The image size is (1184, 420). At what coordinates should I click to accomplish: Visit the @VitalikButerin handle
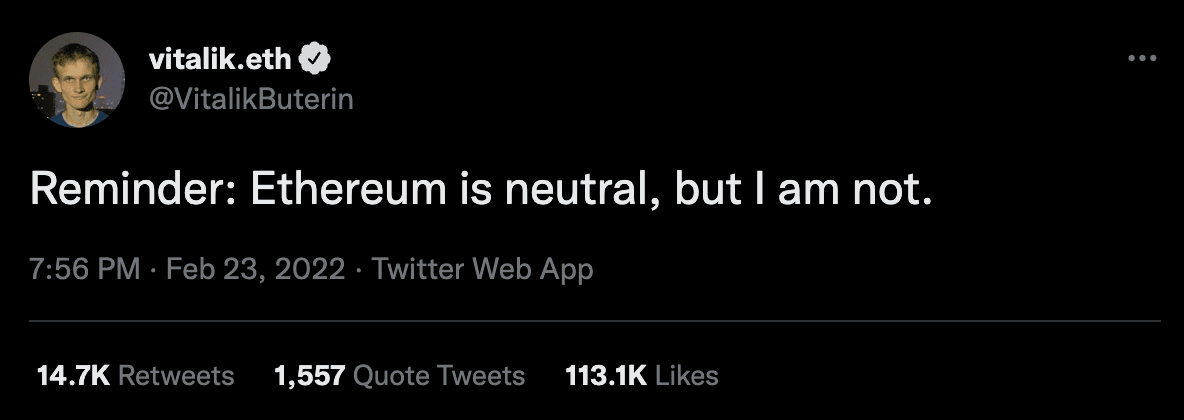click(x=250, y=100)
